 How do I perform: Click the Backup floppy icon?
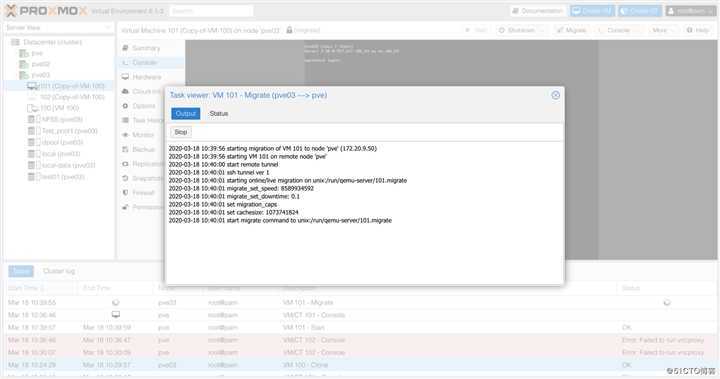coord(125,149)
